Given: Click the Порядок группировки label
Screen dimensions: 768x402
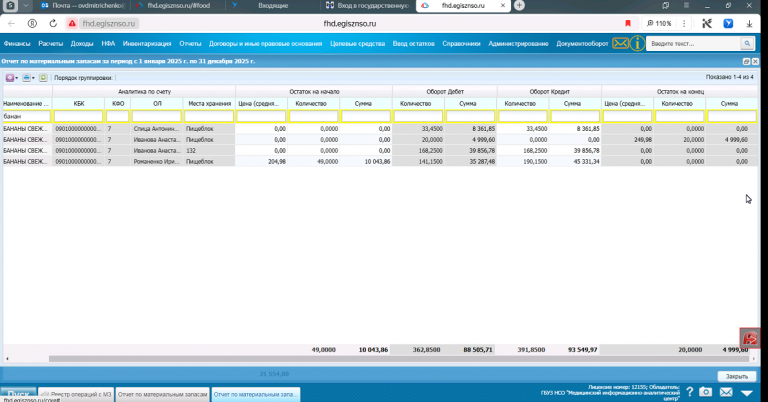Looking at the screenshot, I should tap(83, 78).
